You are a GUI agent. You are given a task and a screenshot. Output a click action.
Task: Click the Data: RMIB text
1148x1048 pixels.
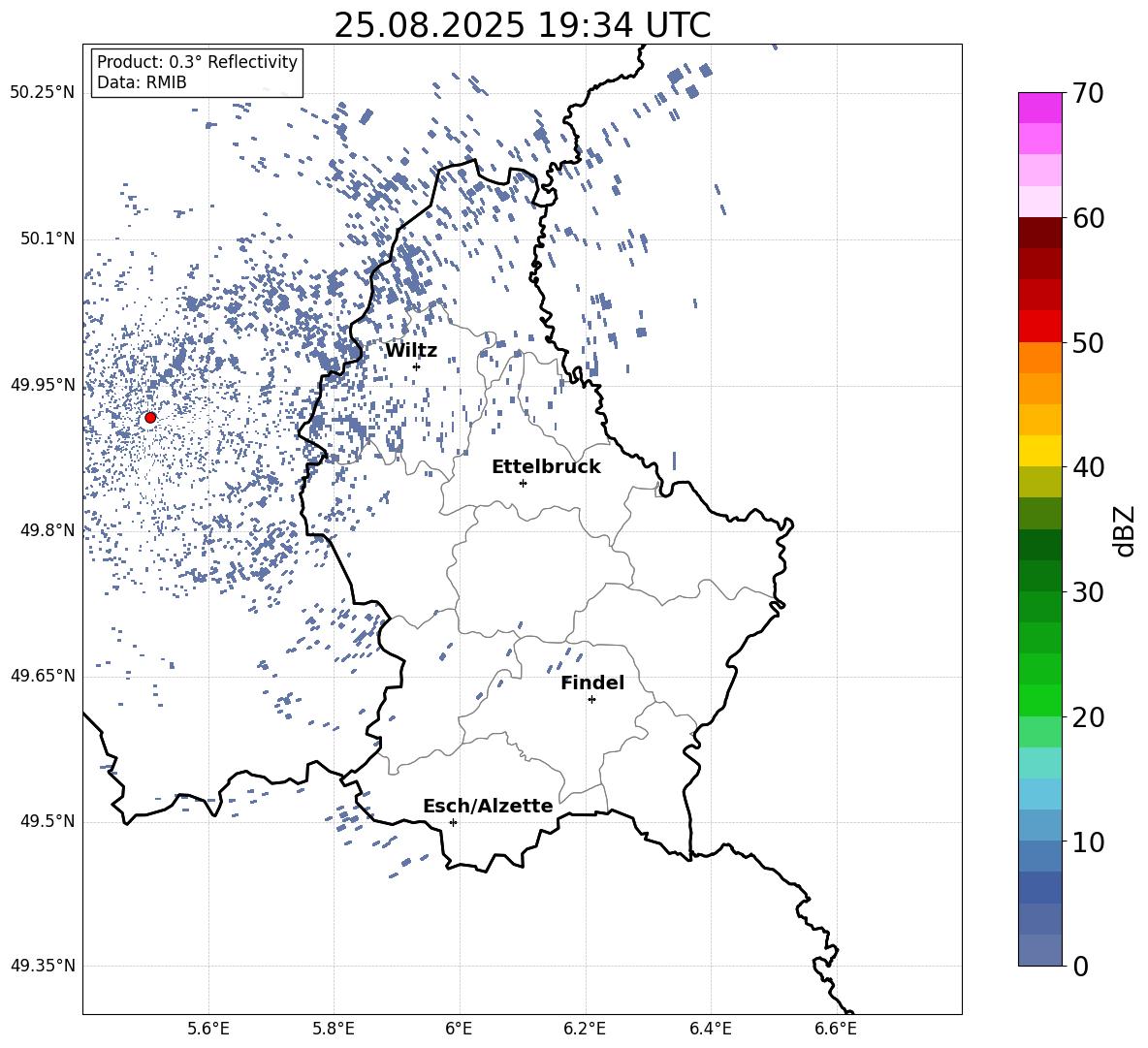pos(142,82)
